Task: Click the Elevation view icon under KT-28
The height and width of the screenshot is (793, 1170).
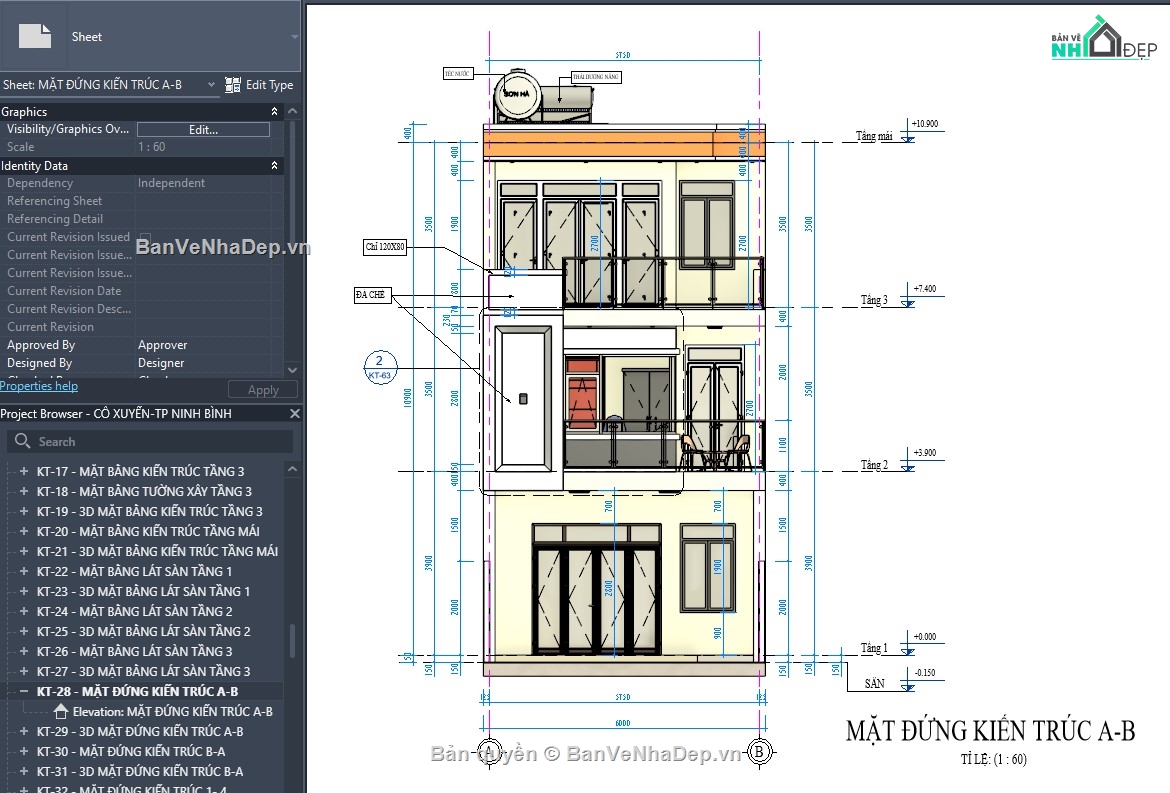Action: click(60, 712)
